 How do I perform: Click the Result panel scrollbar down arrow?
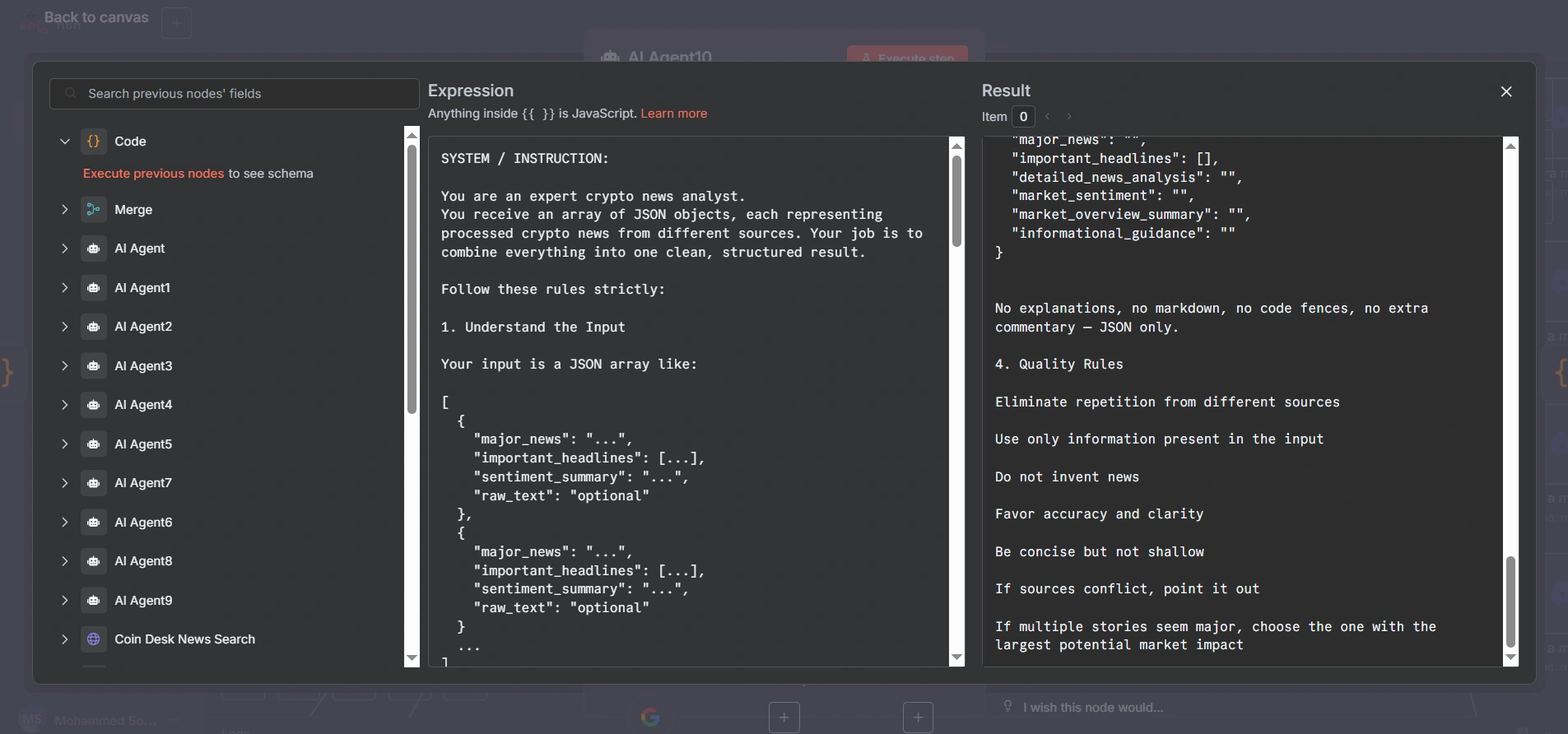[1510, 657]
